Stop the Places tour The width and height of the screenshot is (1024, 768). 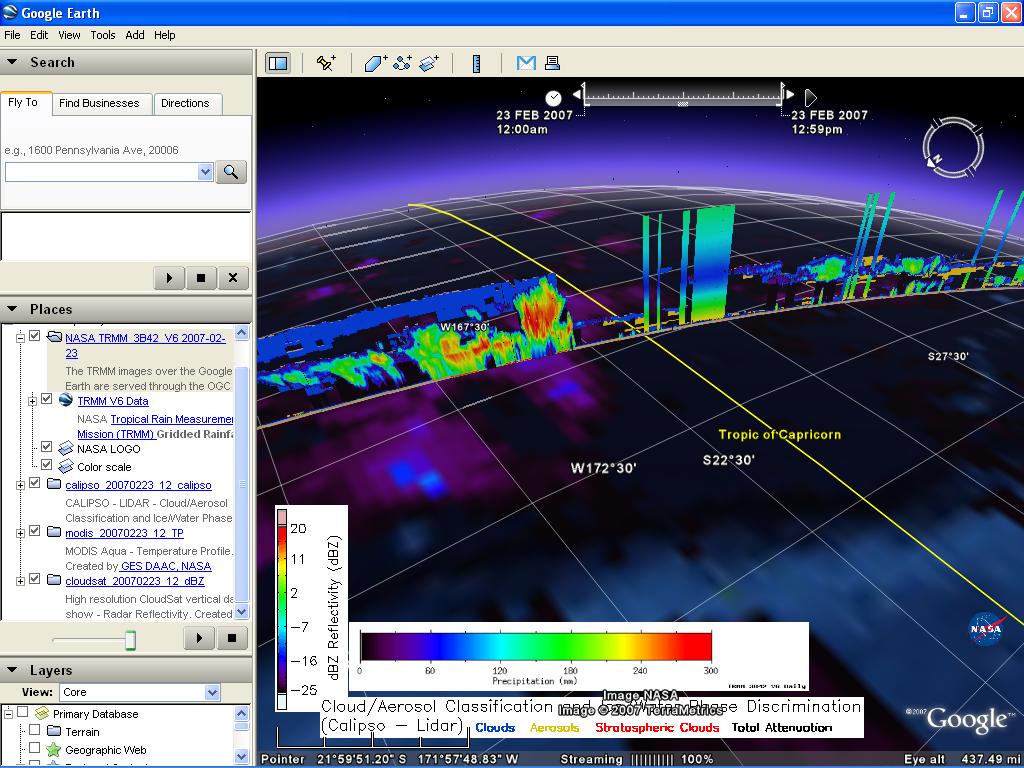coord(231,638)
